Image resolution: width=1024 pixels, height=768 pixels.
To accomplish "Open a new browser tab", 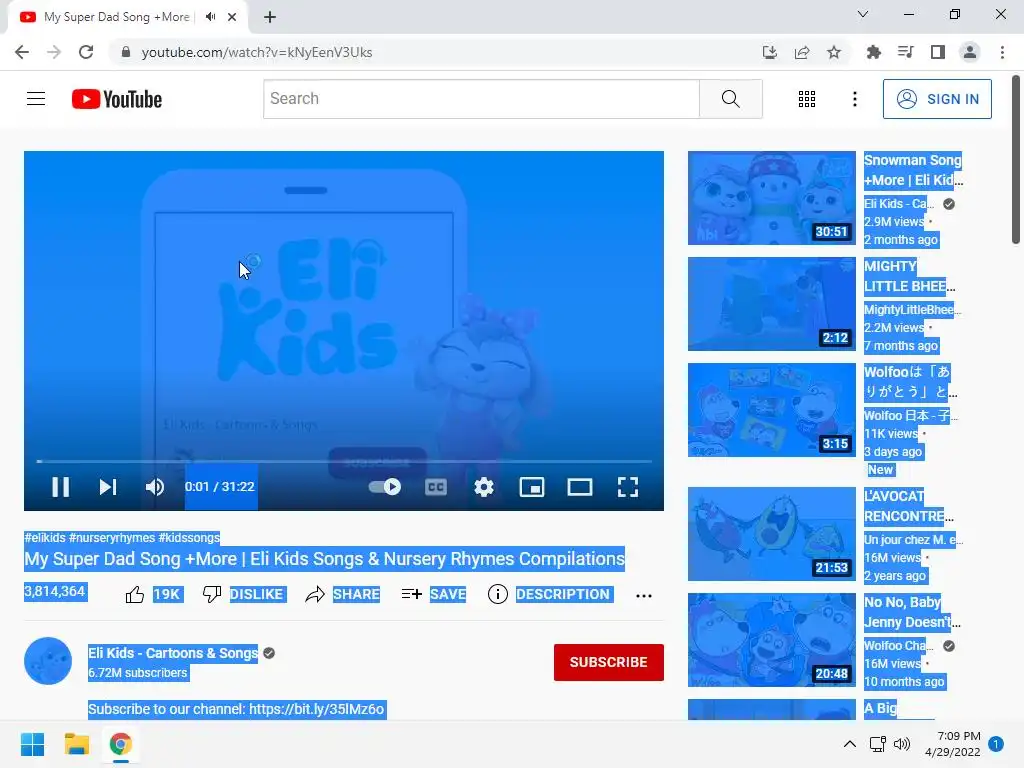I will (270, 17).
